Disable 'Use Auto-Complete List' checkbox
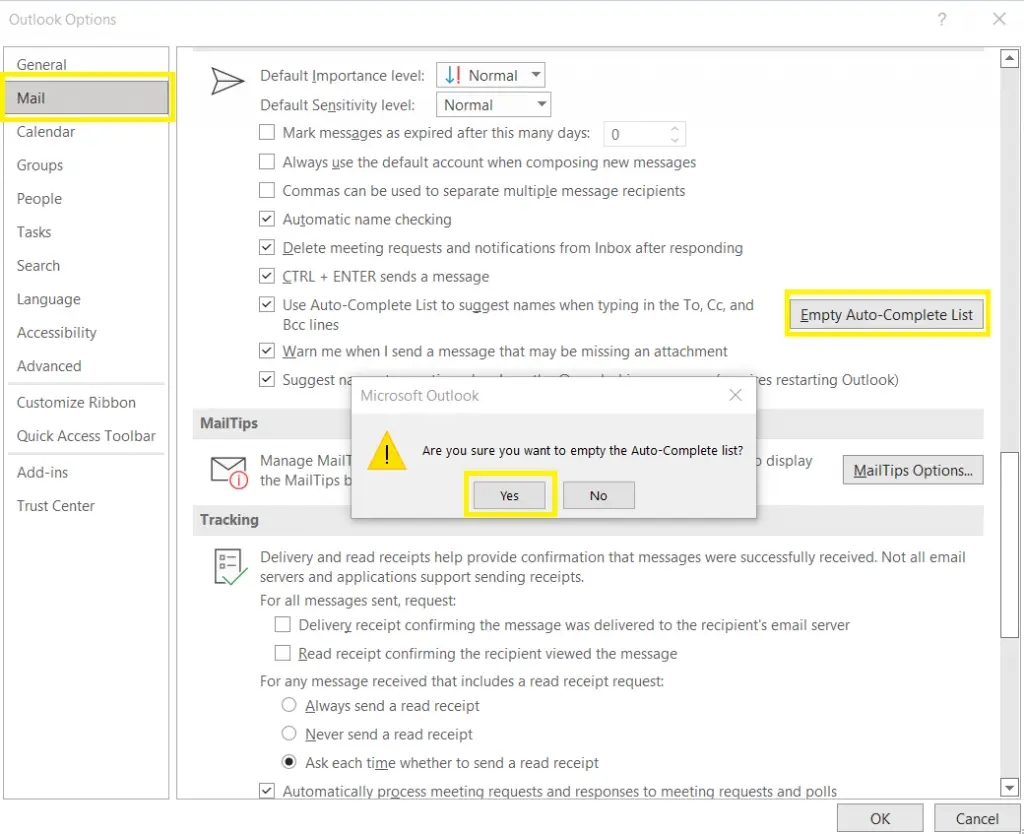Screen dimensions: 1024x834 [x=266, y=304]
